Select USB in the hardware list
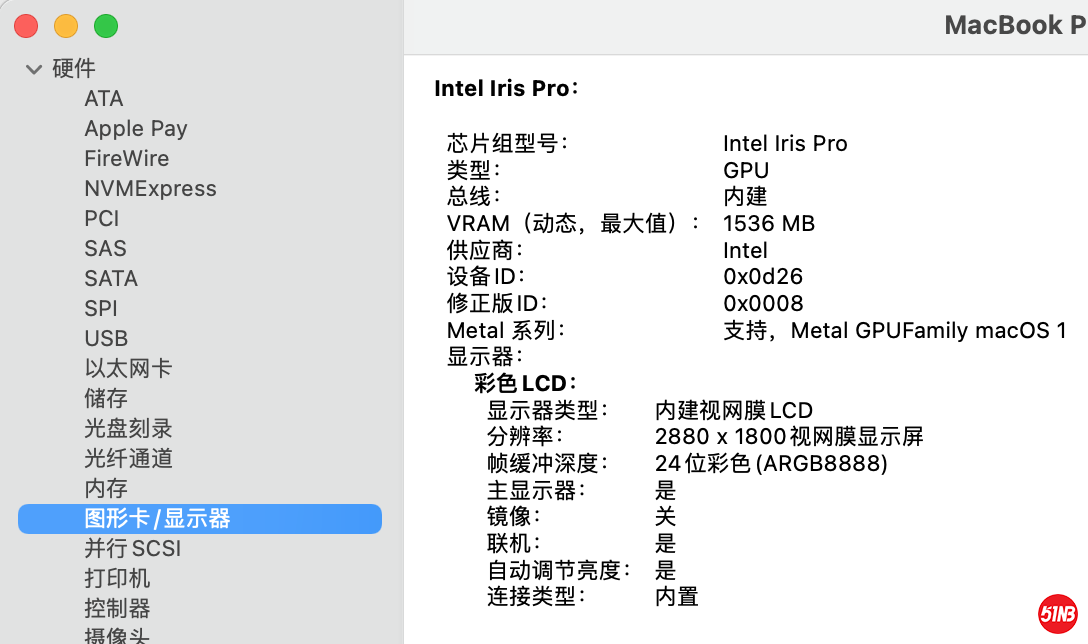Image resolution: width=1088 pixels, height=644 pixels. coord(106,339)
